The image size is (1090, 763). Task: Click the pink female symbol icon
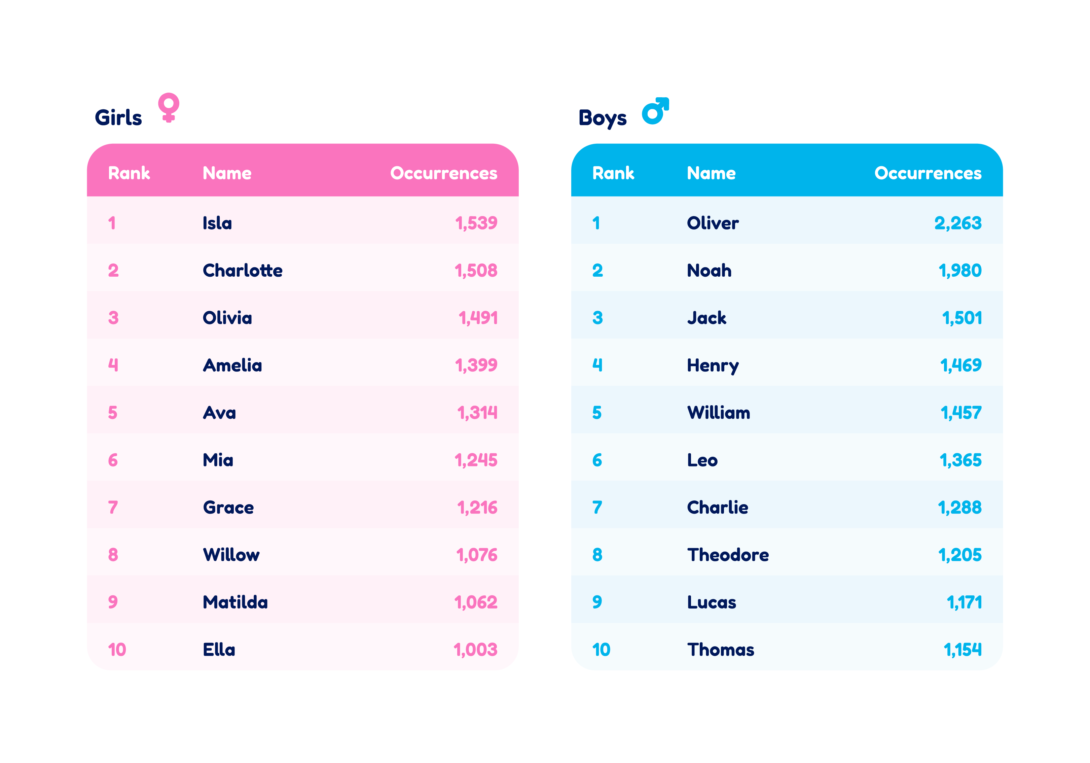pos(169,108)
